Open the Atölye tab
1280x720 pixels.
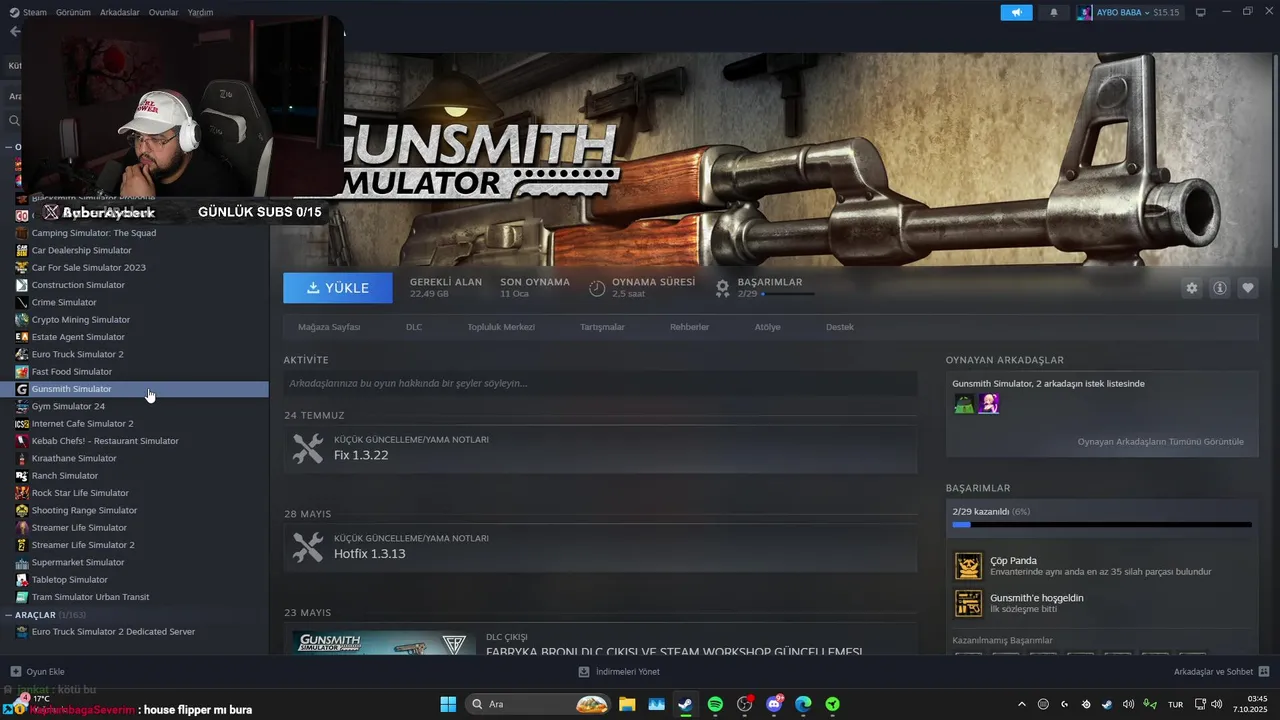tap(767, 327)
